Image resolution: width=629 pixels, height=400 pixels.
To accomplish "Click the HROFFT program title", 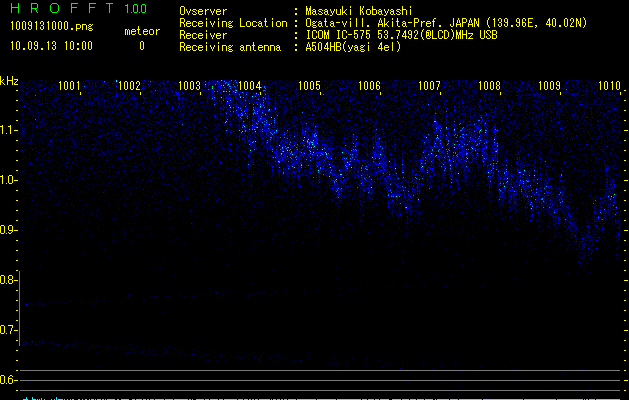I will (62, 8).
